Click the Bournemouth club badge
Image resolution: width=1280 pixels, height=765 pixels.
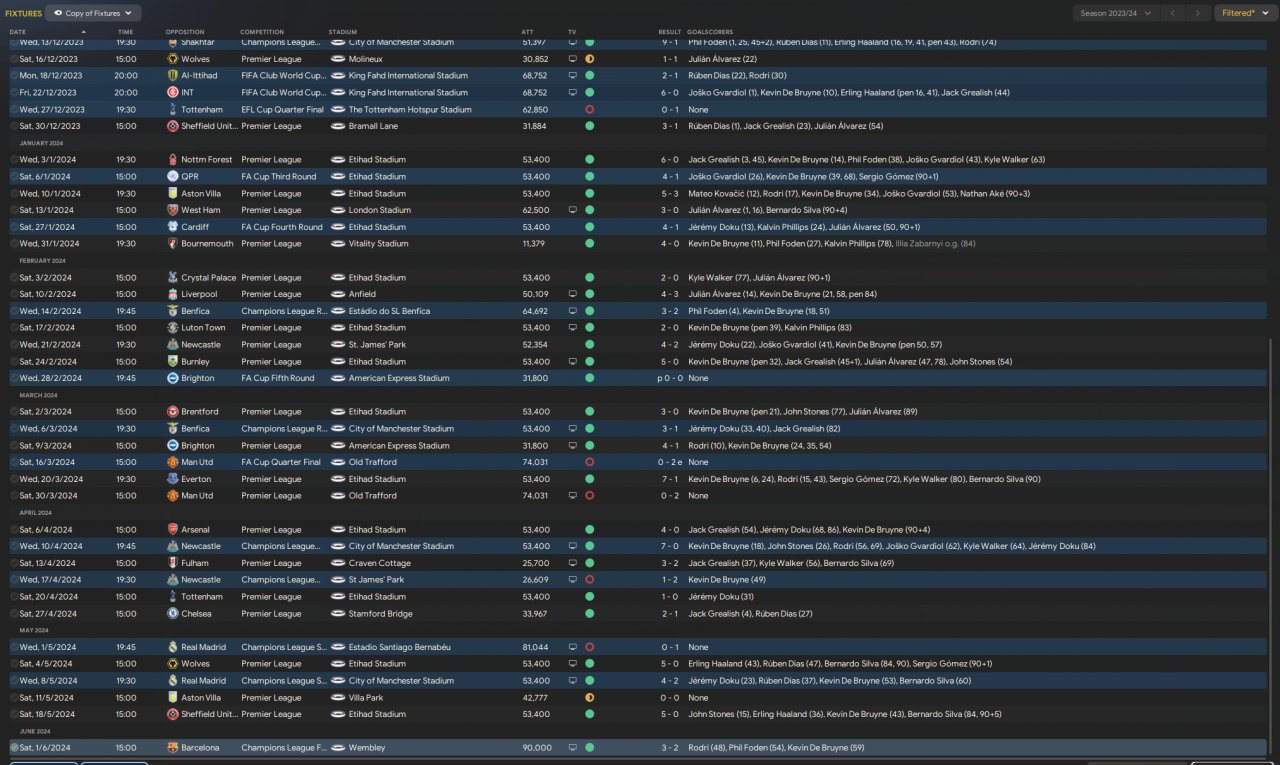coord(173,244)
